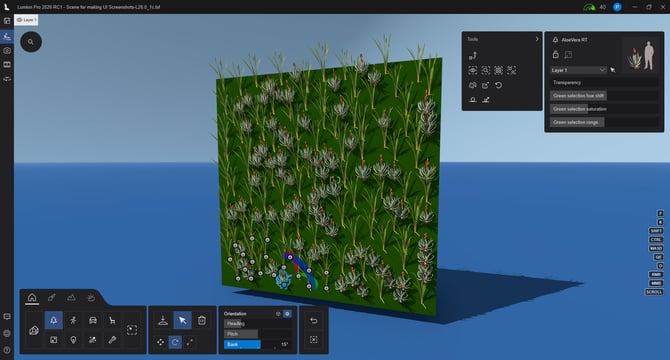Select the Lights category (bulb icon)

tap(73, 340)
